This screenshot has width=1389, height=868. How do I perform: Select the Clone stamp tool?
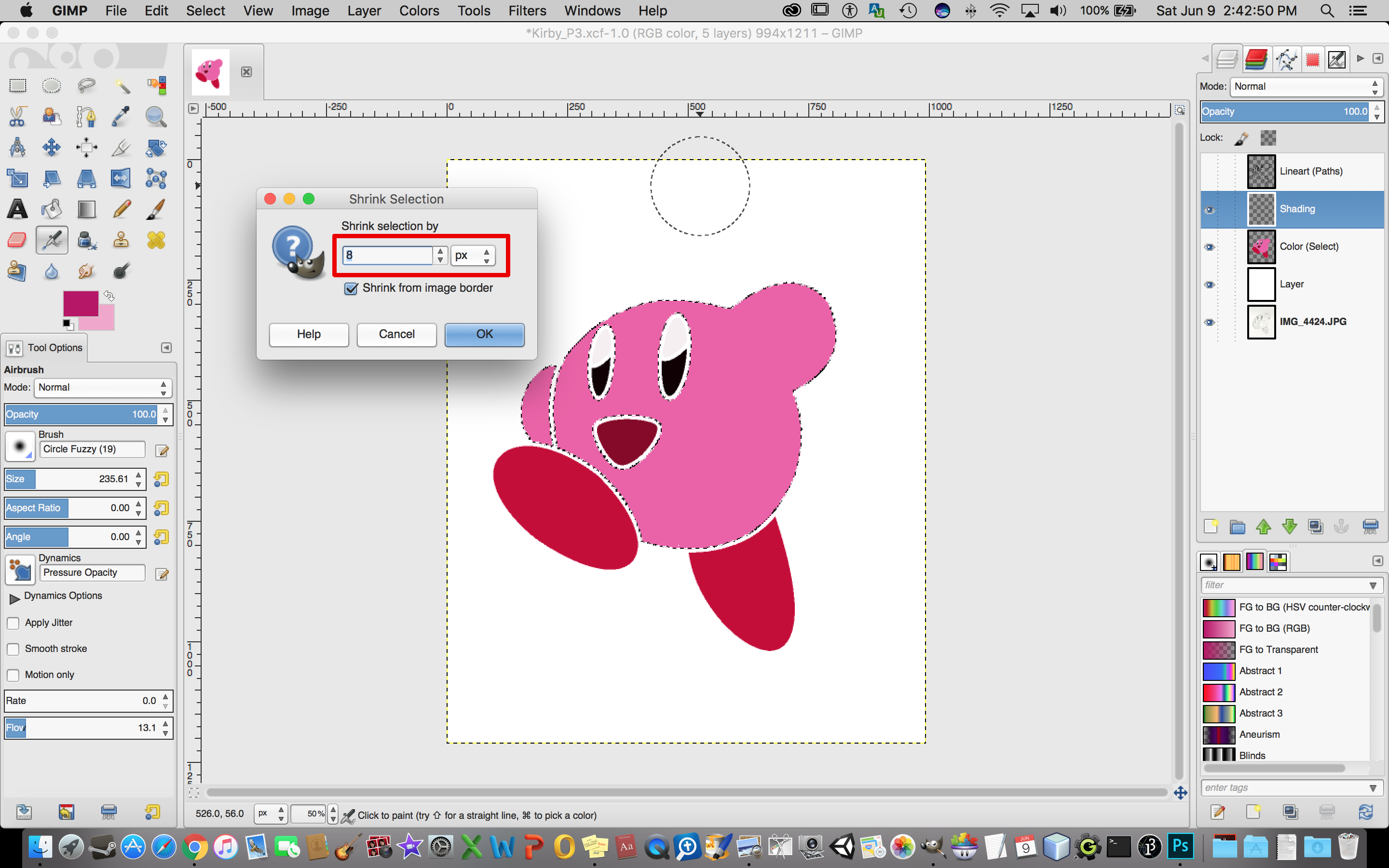pyautogui.click(x=121, y=240)
